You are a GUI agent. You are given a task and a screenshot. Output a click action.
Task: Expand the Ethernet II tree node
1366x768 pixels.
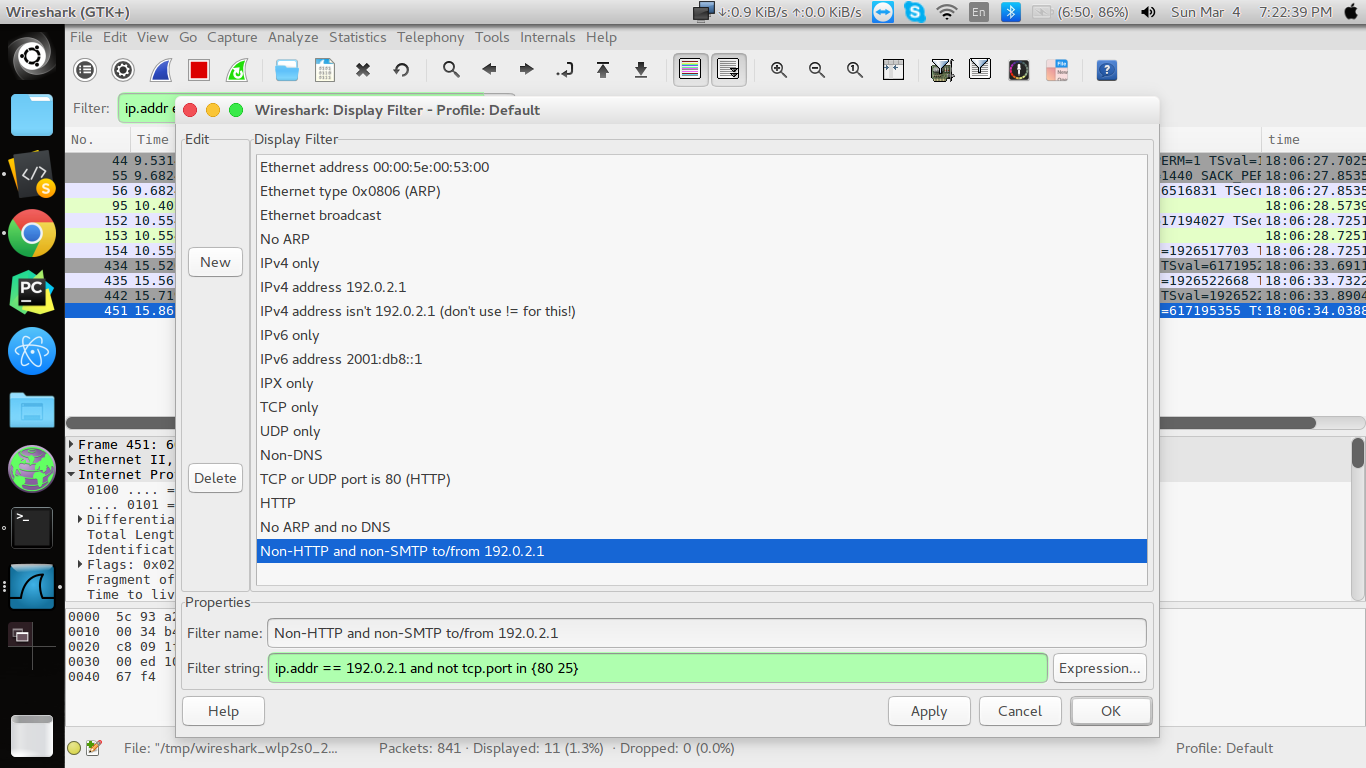tap(71, 459)
